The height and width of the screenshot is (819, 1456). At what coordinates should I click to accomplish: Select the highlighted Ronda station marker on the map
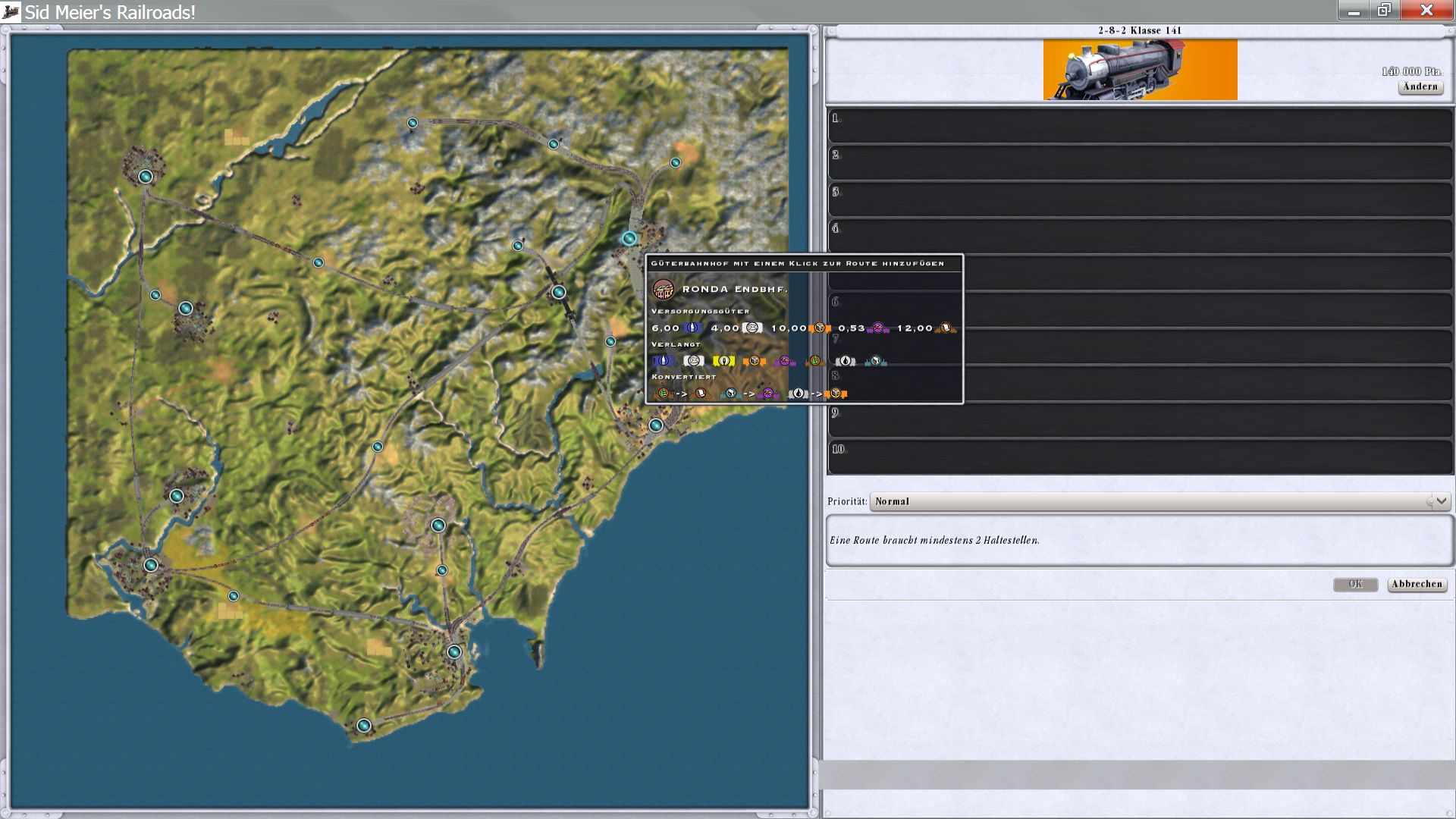[629, 239]
